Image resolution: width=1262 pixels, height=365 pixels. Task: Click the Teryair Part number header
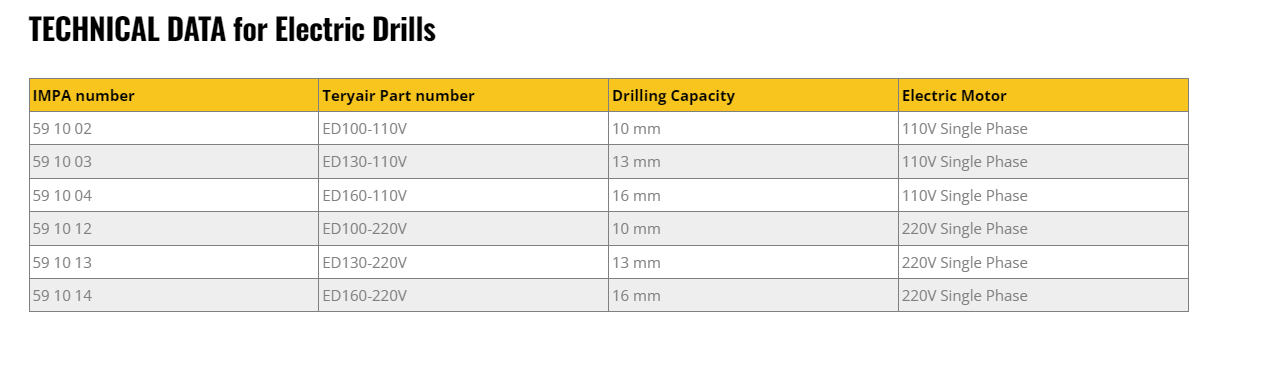coord(463,95)
